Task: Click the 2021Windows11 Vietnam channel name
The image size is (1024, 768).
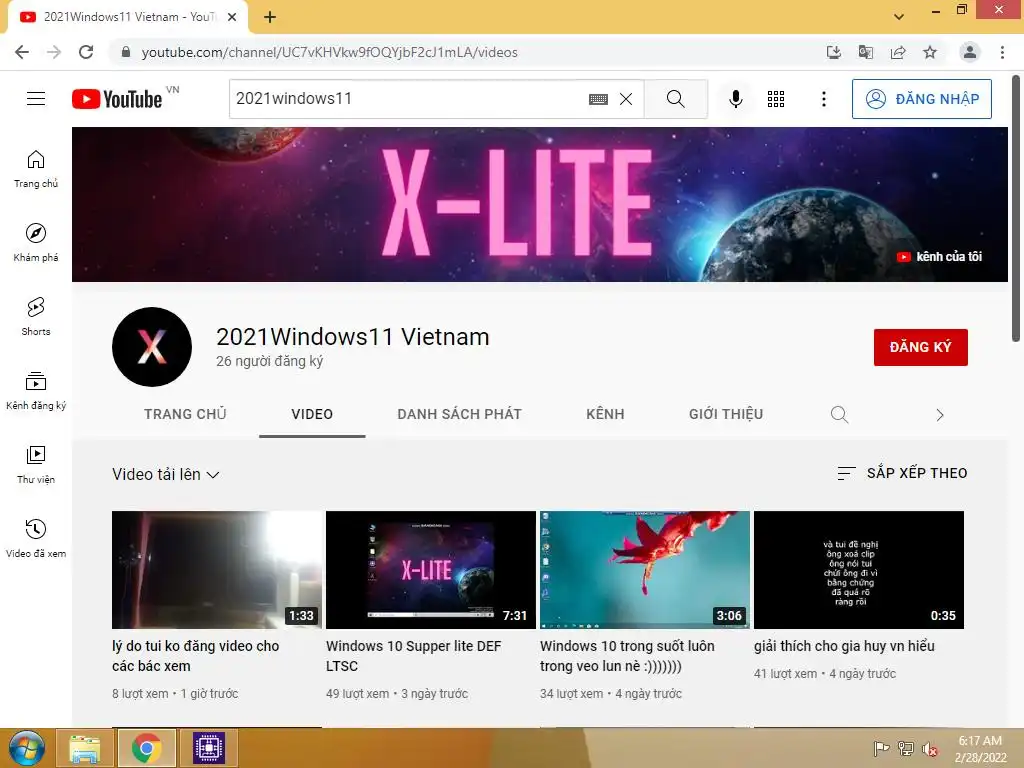Action: pos(353,337)
